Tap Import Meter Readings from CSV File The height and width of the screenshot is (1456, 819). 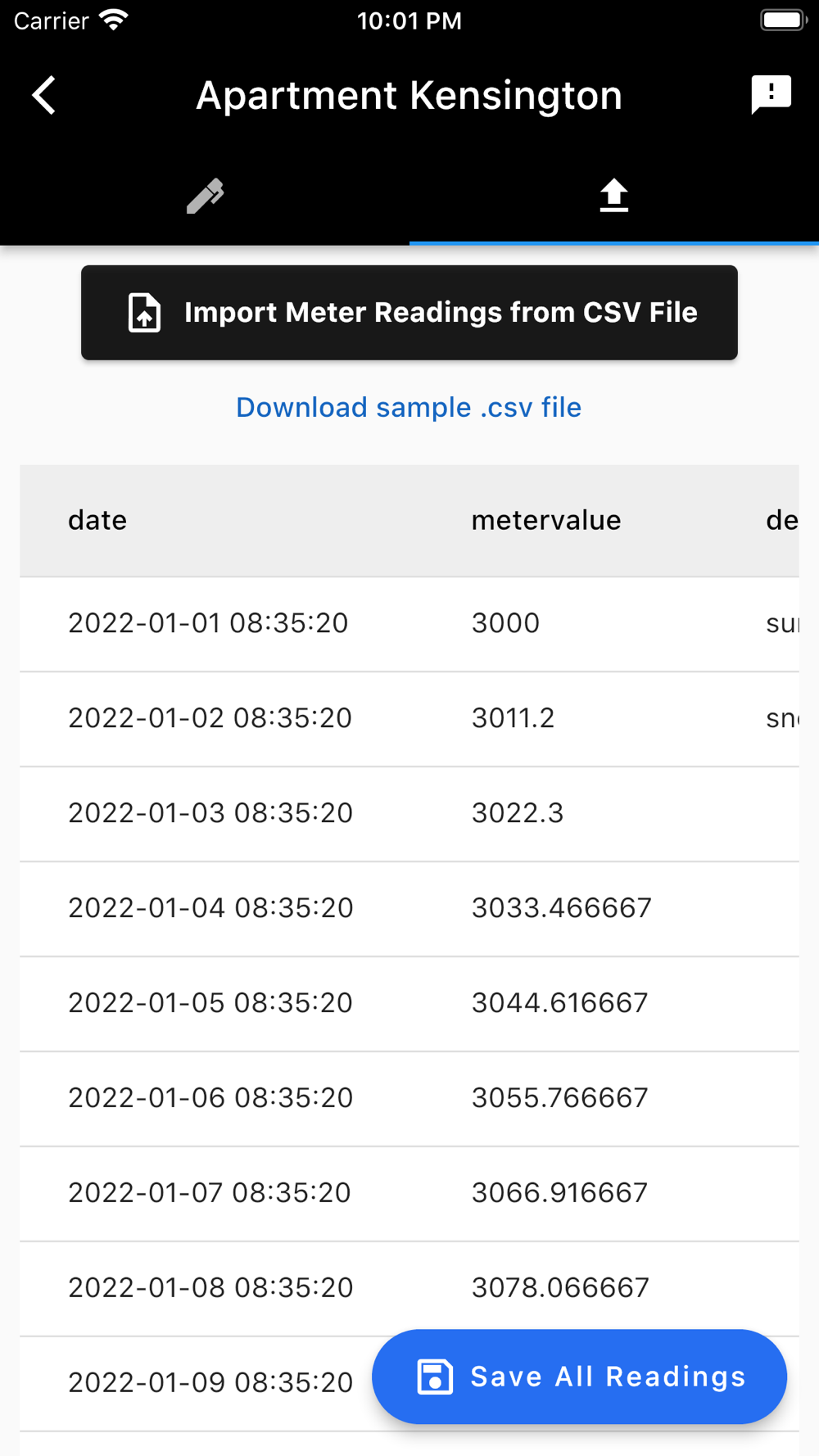click(409, 313)
